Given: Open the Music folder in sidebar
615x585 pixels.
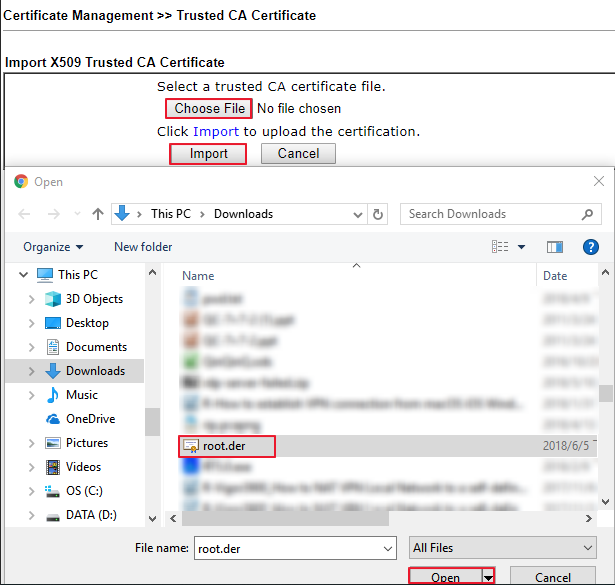Looking at the screenshot, I should [82, 395].
